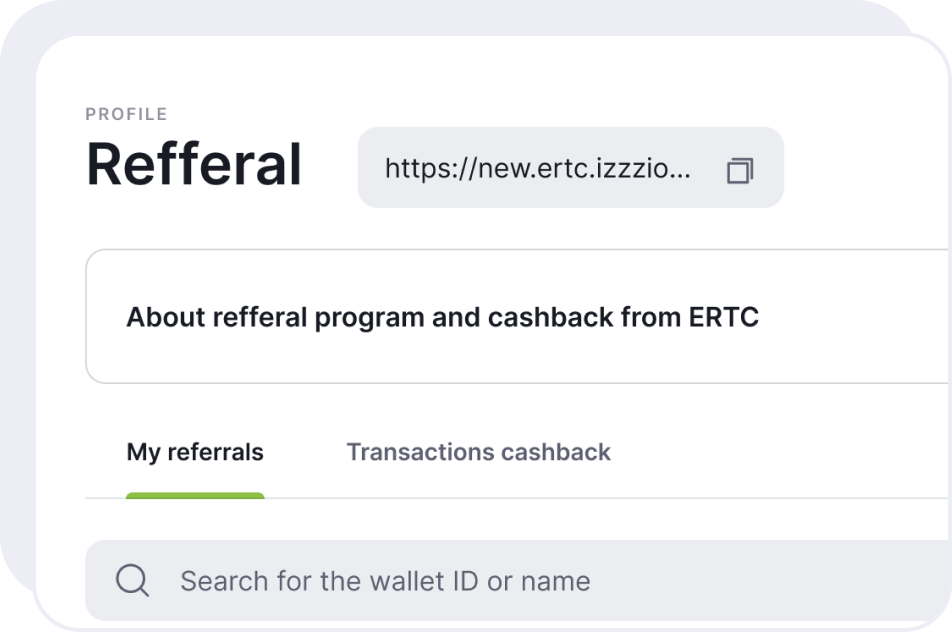The image size is (952, 632).
Task: Click the PROFILE breadcrumb label
Action: pyautogui.click(x=126, y=114)
